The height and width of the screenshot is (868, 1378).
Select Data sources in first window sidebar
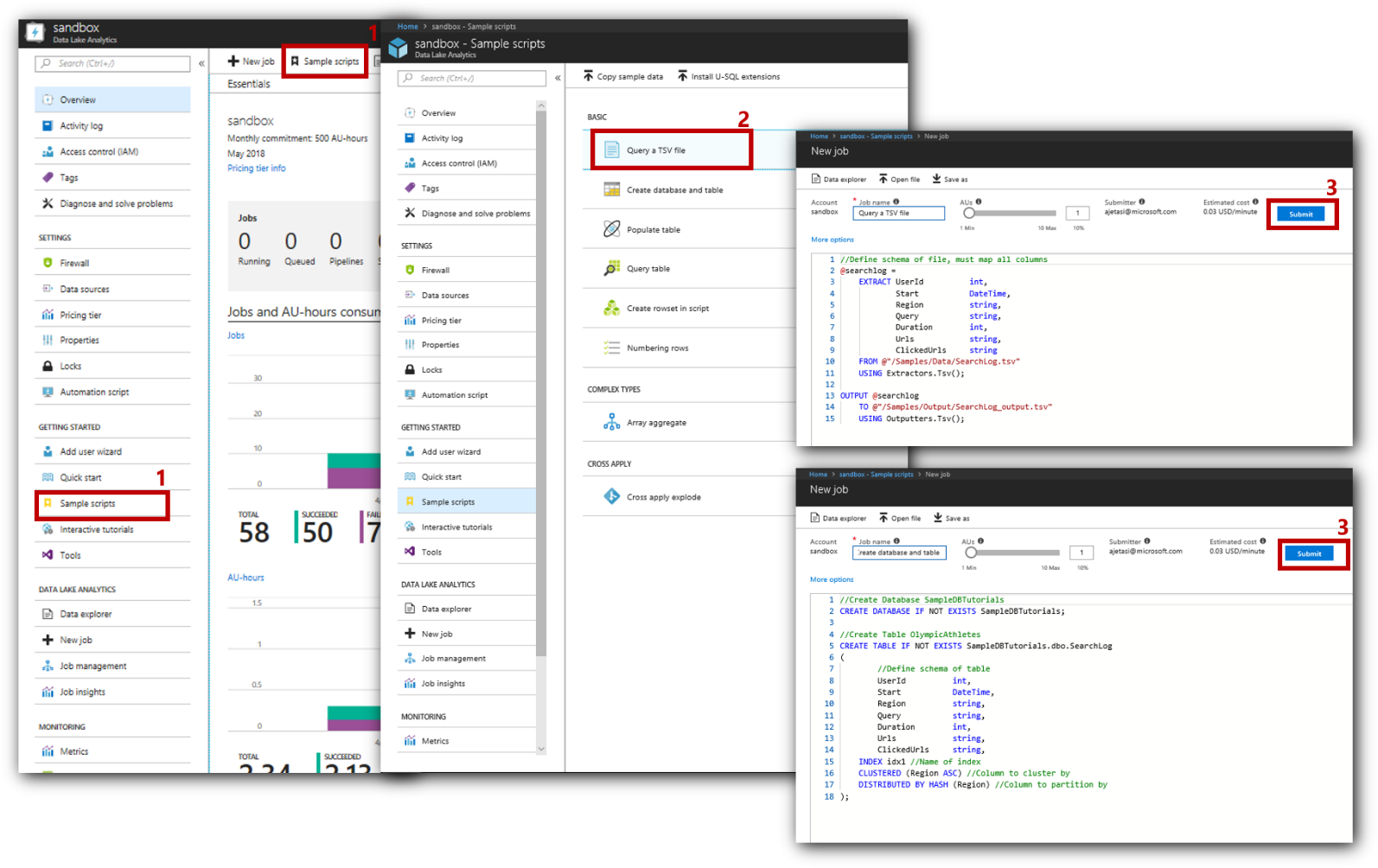click(112, 290)
